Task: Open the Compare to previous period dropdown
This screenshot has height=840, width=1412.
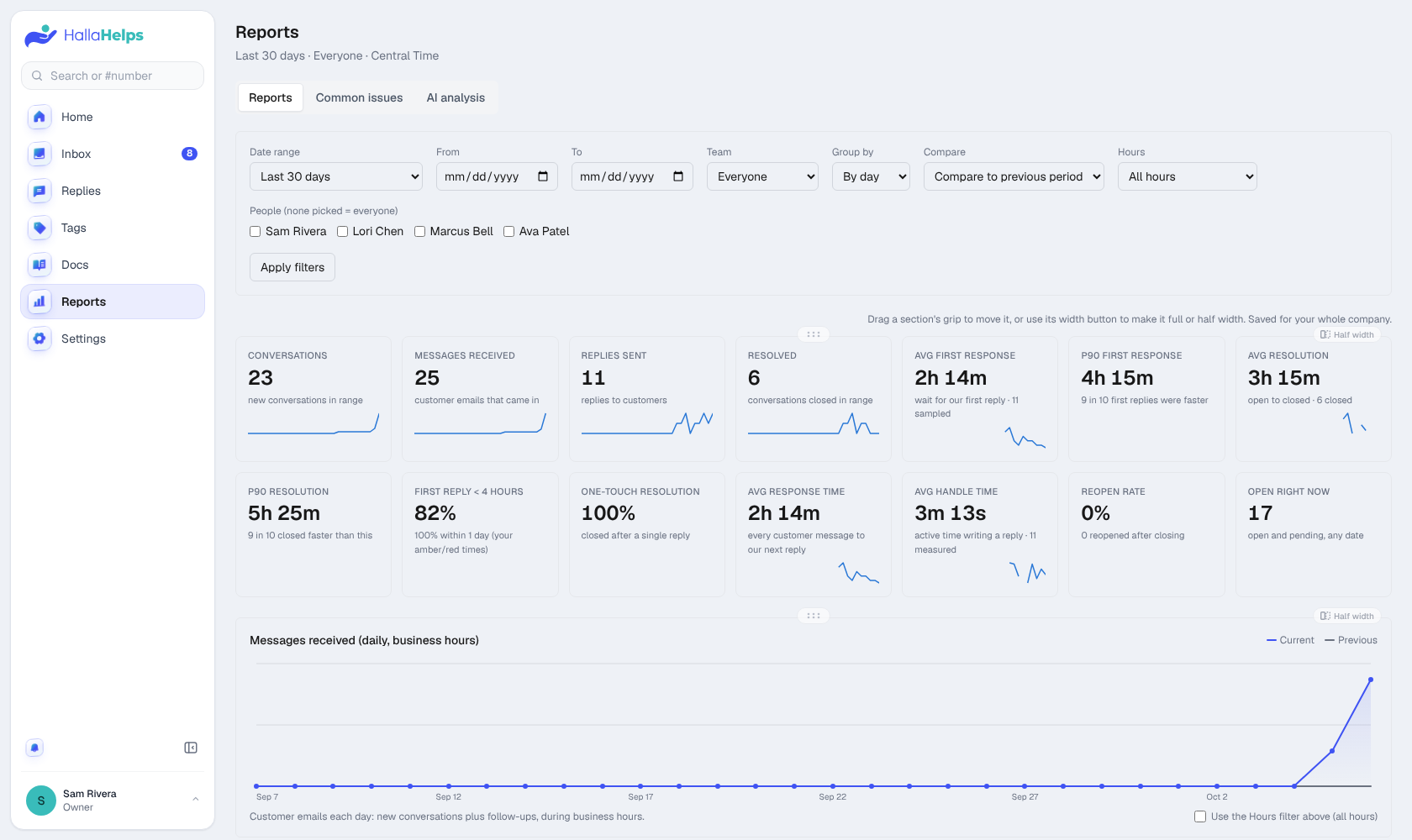Action: click(1014, 176)
